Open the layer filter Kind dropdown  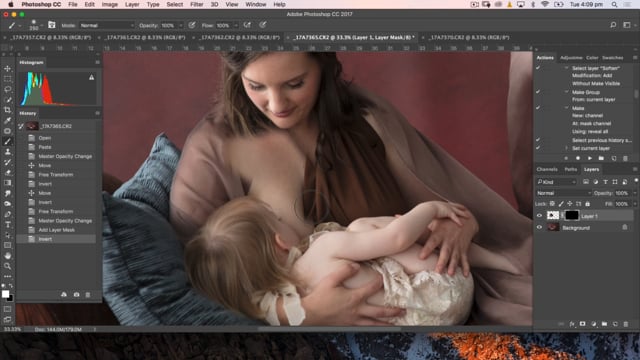[x=556, y=182]
